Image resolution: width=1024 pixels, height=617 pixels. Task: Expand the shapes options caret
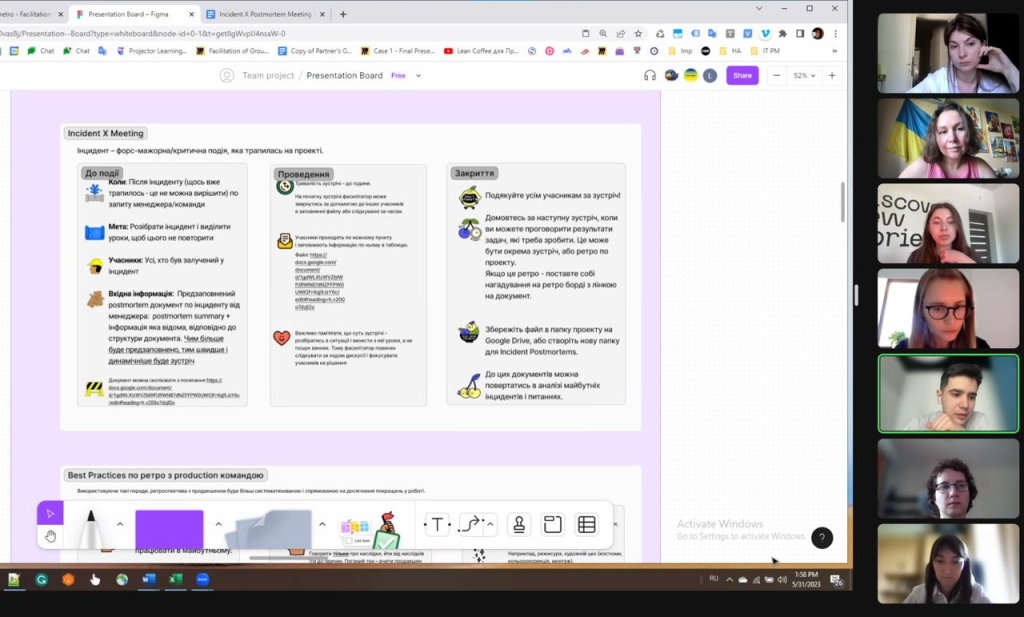(218, 524)
